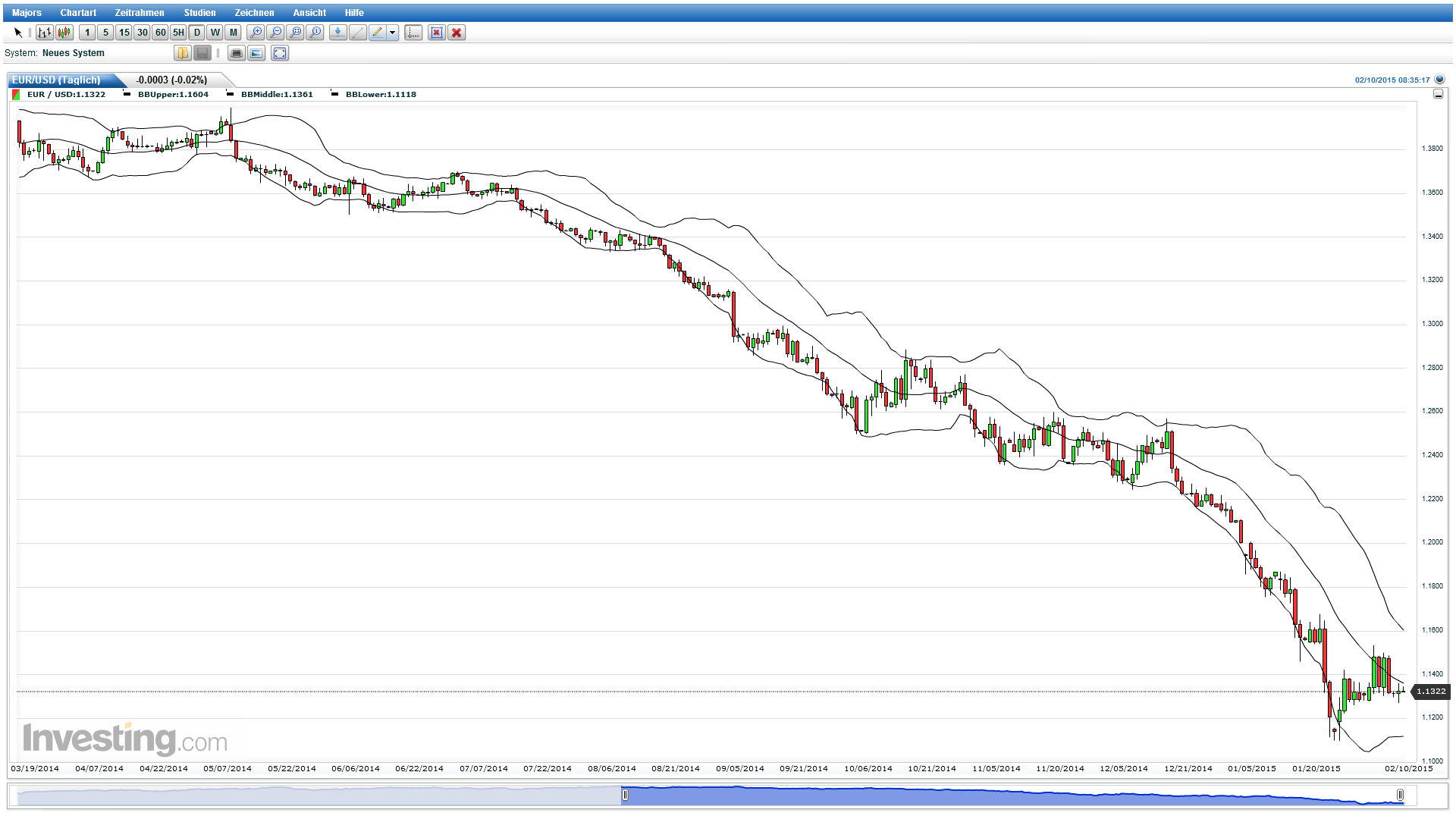Click the 1.1322 price label
The height and width of the screenshot is (819, 1456).
(x=1430, y=691)
